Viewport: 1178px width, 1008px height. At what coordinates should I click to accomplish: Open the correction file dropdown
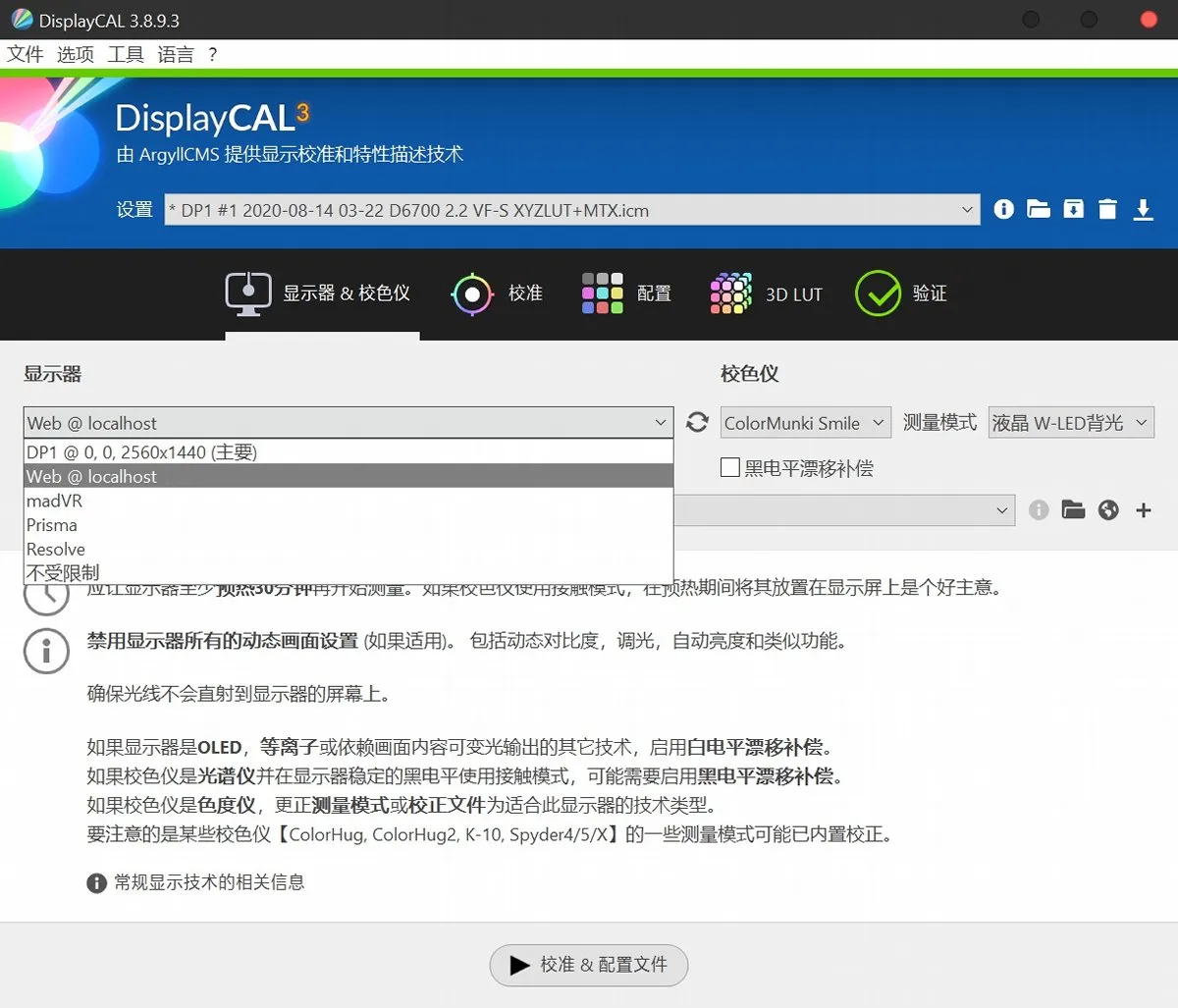pyautogui.click(x=844, y=509)
